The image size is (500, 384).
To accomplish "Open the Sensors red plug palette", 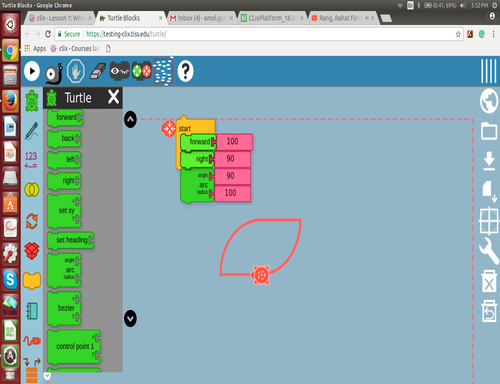I will pyautogui.click(x=32, y=341).
